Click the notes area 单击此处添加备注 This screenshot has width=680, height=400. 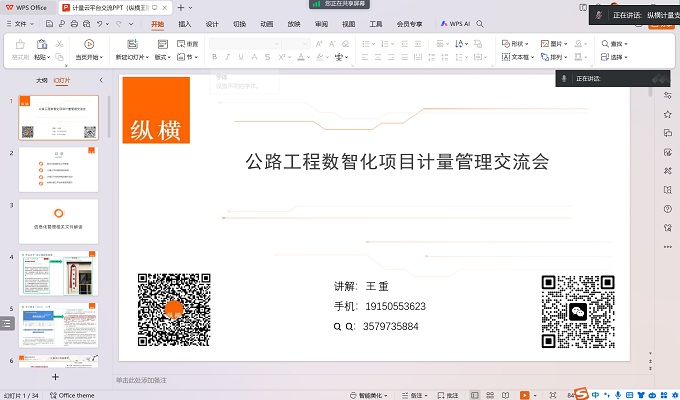(141, 380)
